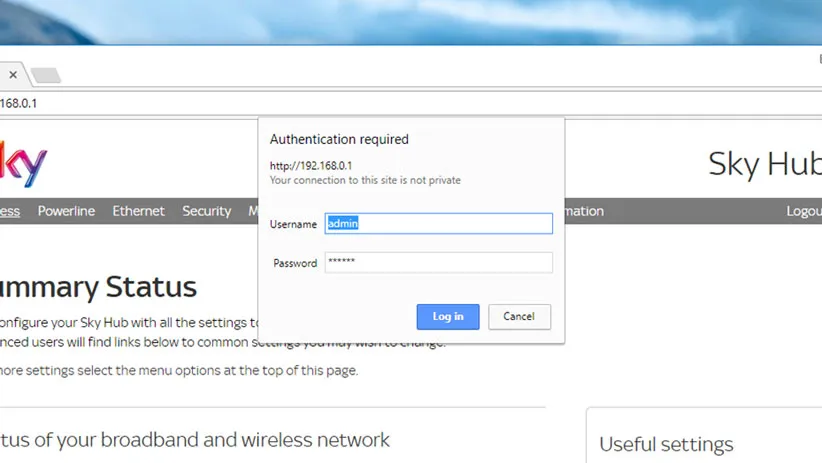Click into the Password field
Image resolution: width=822 pixels, height=463 pixels.
pyautogui.click(x=438, y=263)
